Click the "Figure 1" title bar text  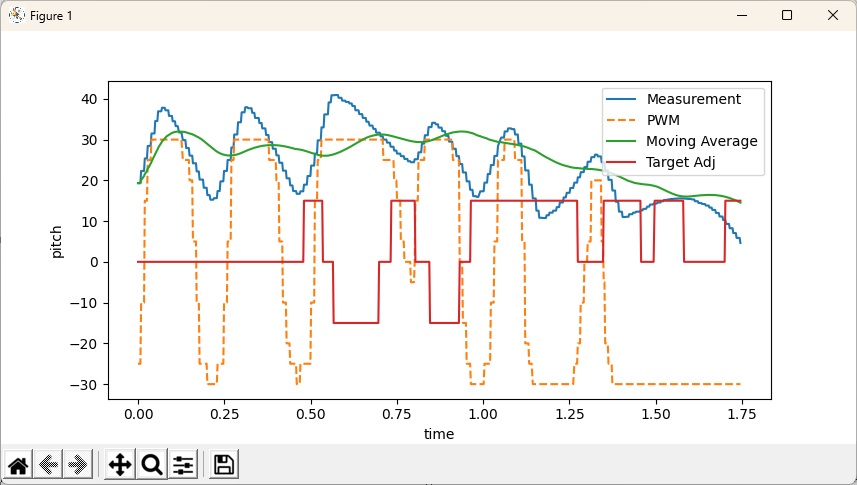[51, 16]
